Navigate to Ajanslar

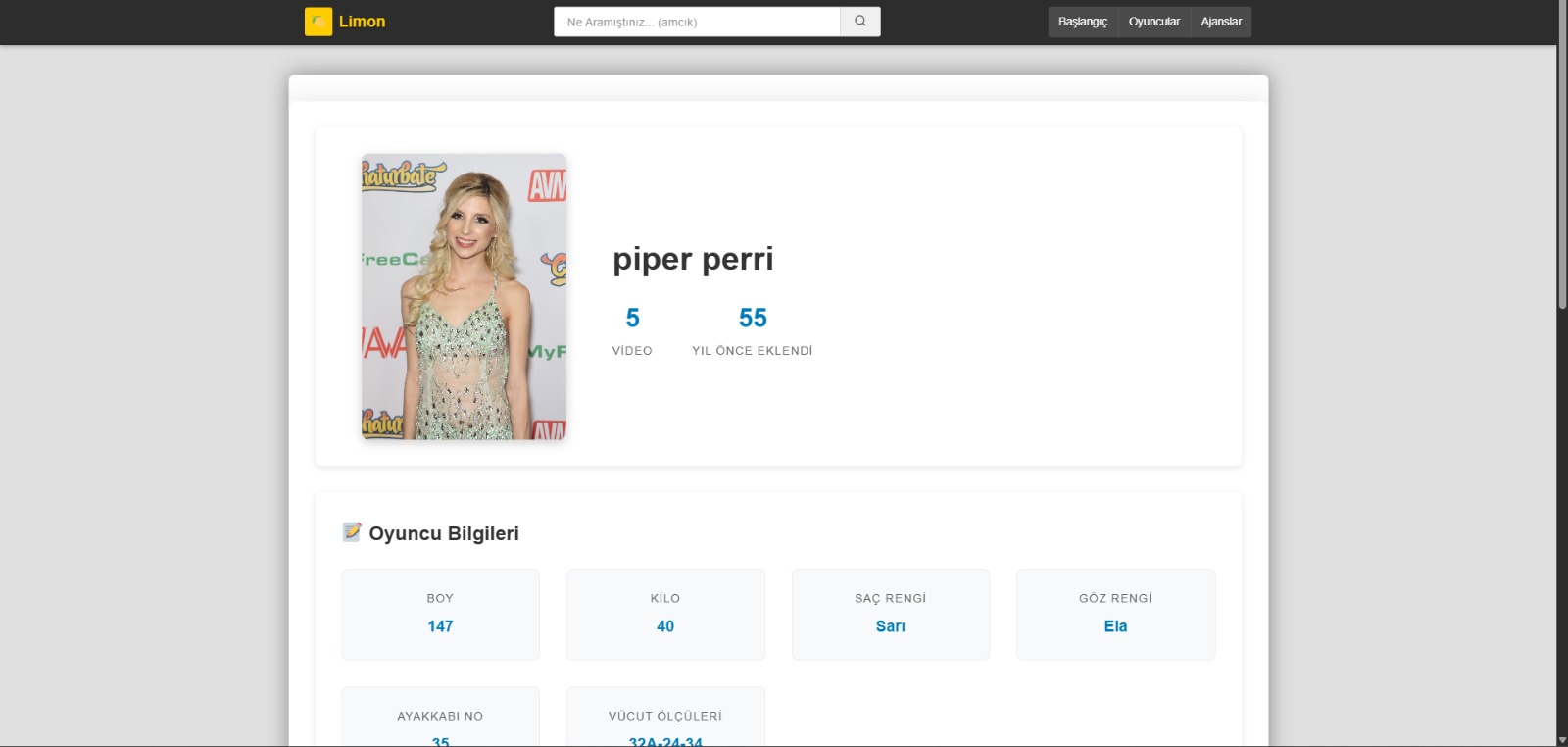[1221, 22]
